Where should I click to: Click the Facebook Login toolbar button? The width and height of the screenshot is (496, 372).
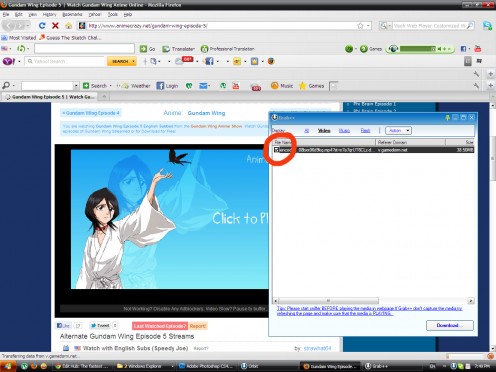click(x=167, y=86)
